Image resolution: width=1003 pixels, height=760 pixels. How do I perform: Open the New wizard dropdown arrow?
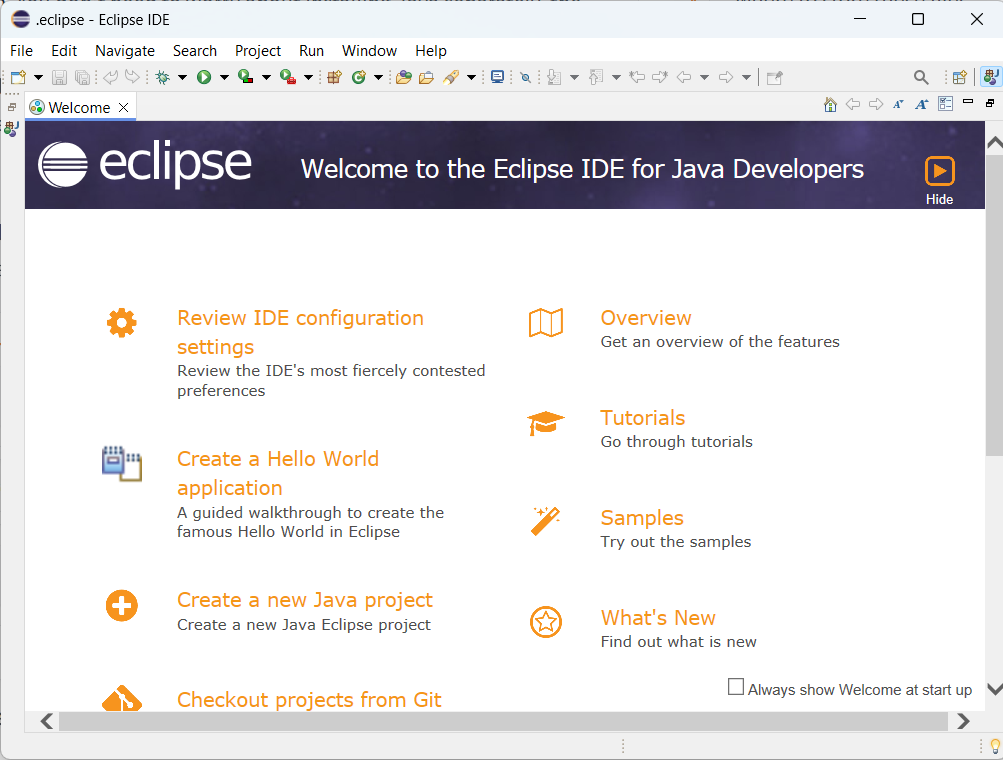pyautogui.click(x=38, y=77)
